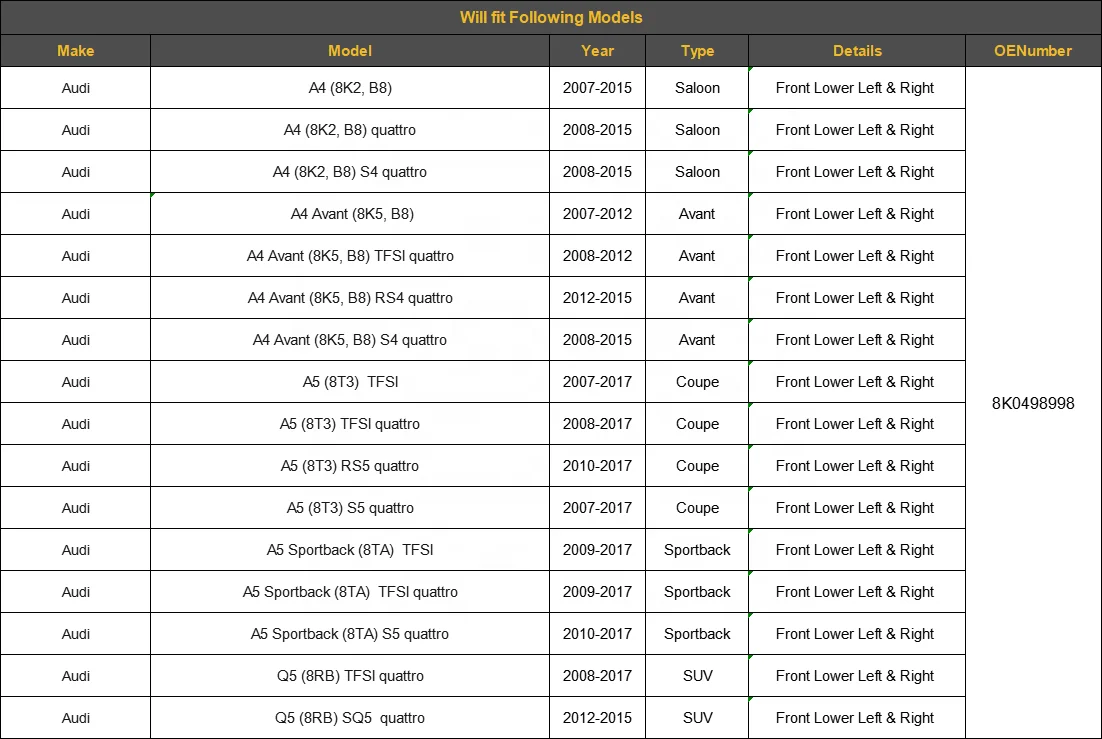Screen dimensions: 1102x739
Task: Click the OE number 8K0498998 cell
Action: pyautogui.click(x=1033, y=403)
